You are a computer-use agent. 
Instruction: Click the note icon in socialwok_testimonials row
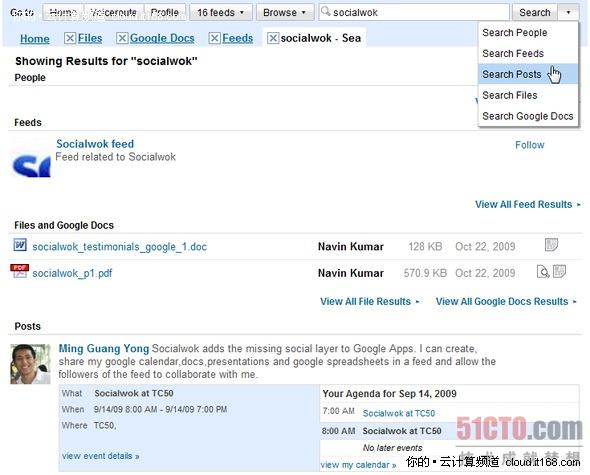tap(552, 245)
